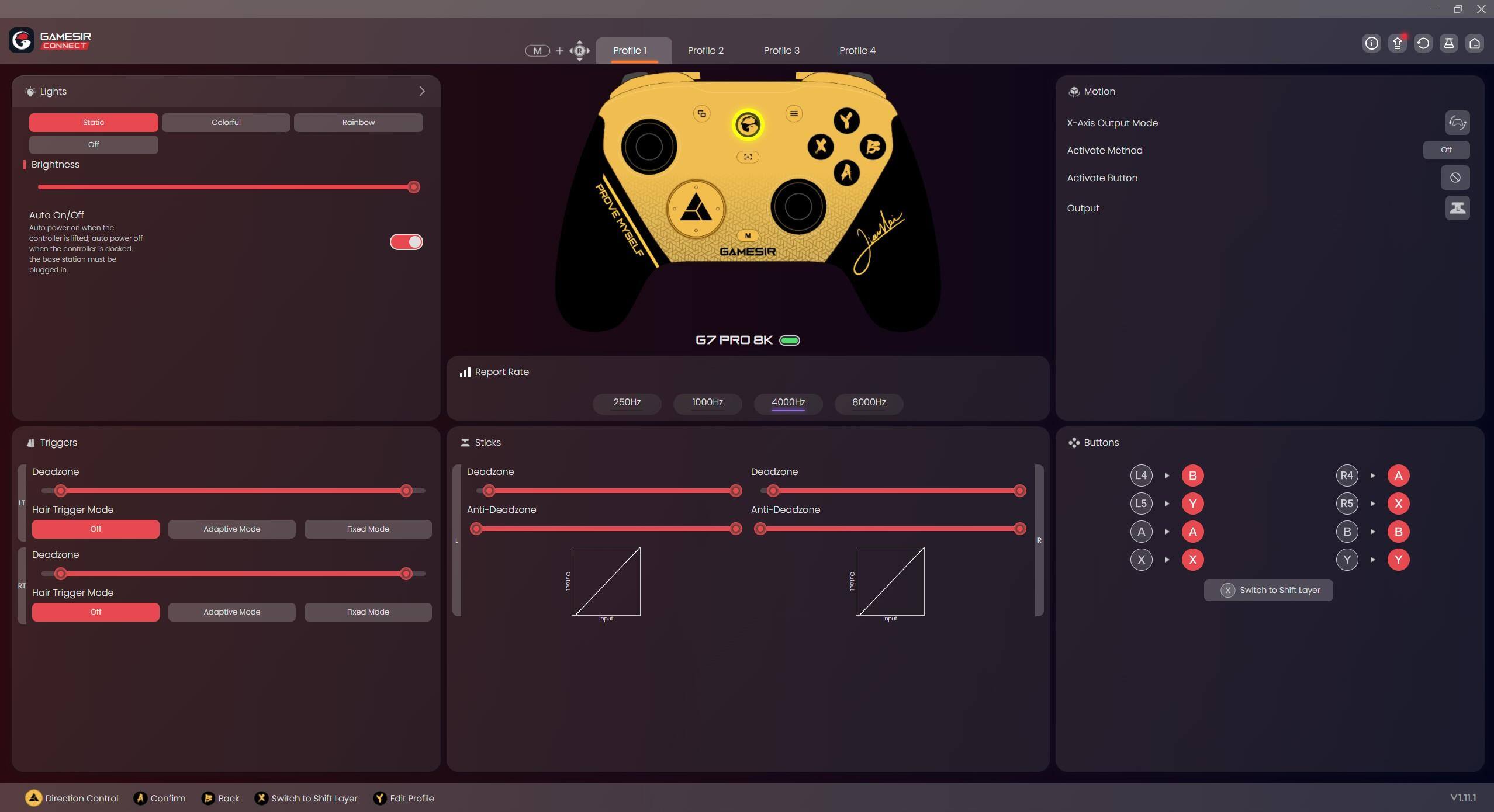
Task: Set report rate to 250Hz
Action: (627, 403)
